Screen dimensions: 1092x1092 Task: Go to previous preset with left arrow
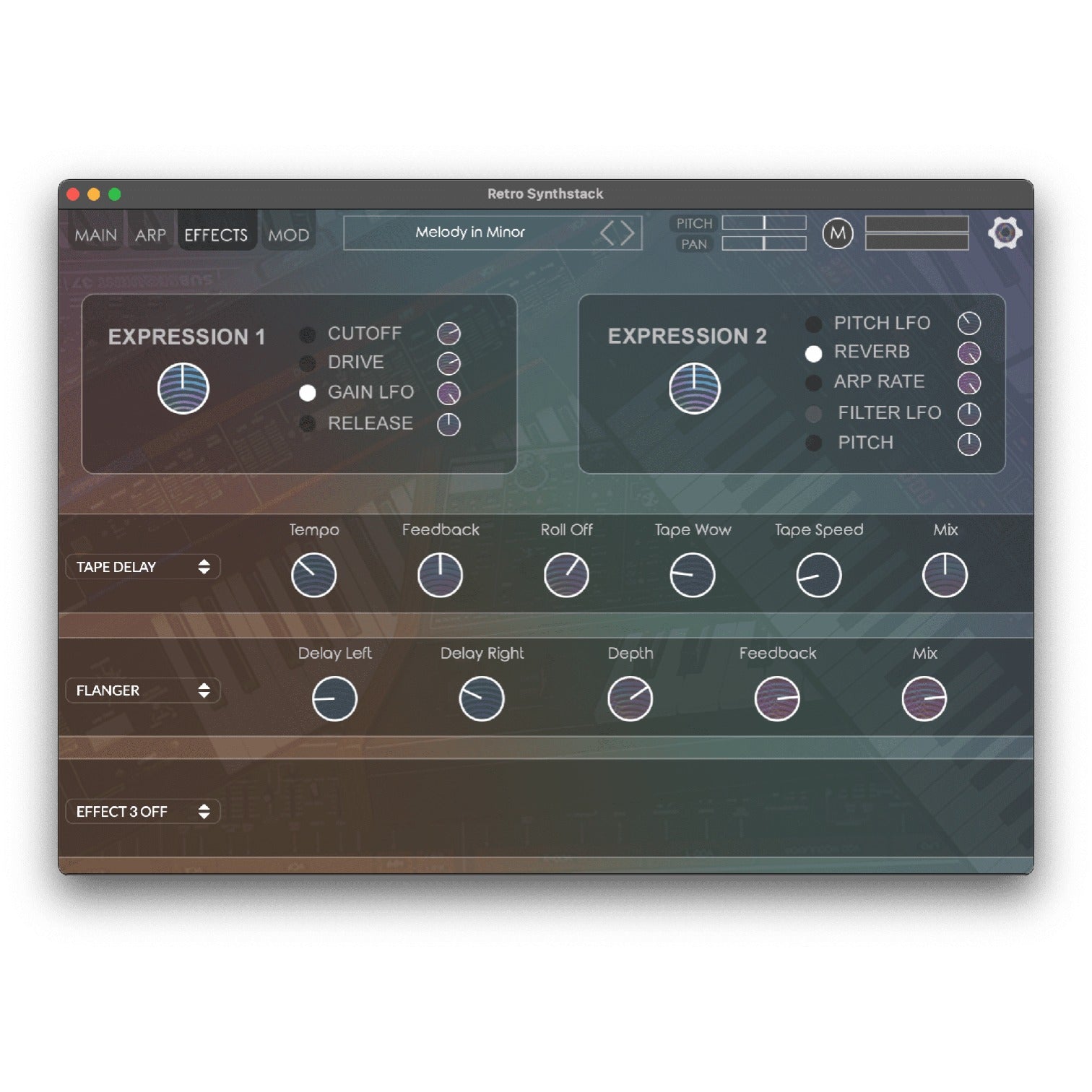click(x=607, y=233)
